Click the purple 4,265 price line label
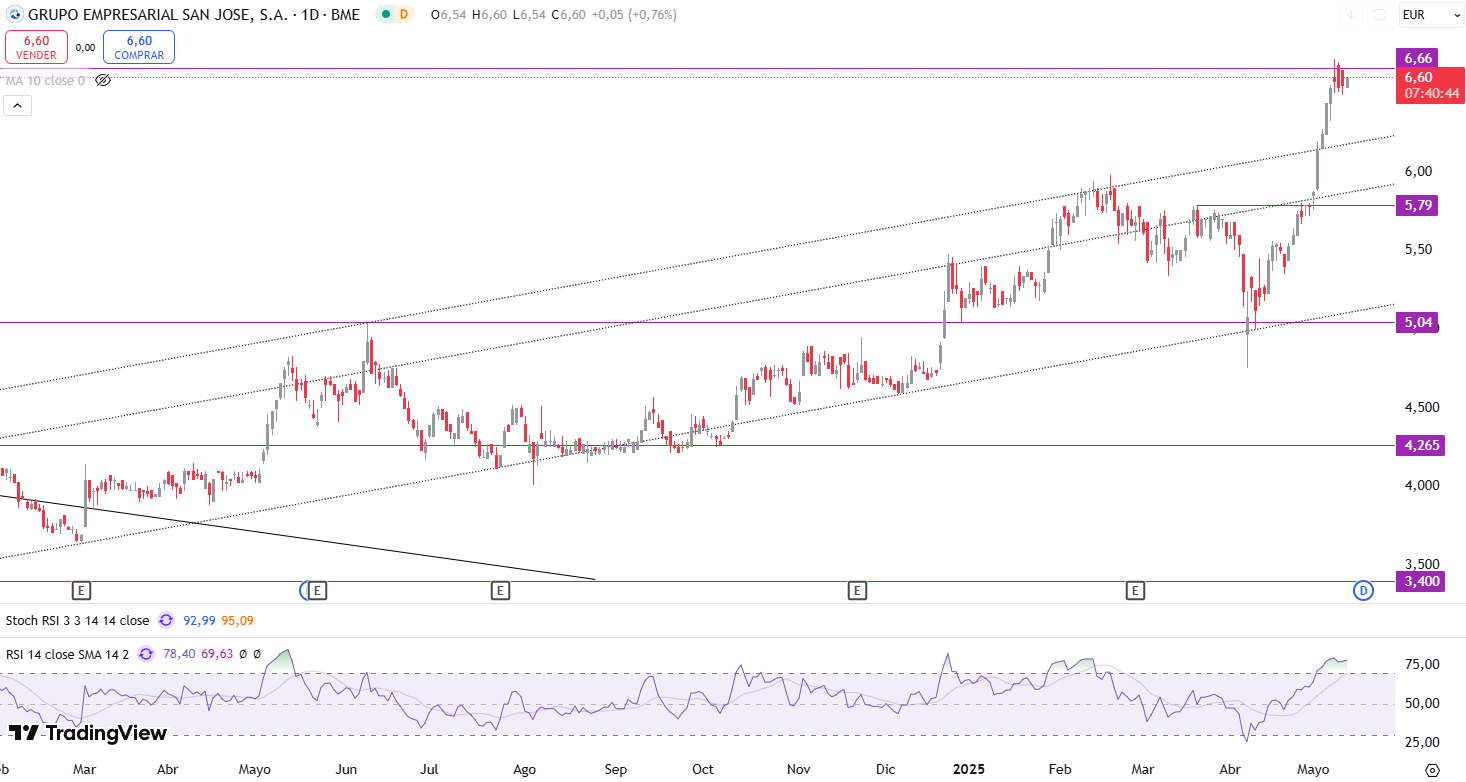The height and width of the screenshot is (782, 1466). pos(1422,445)
